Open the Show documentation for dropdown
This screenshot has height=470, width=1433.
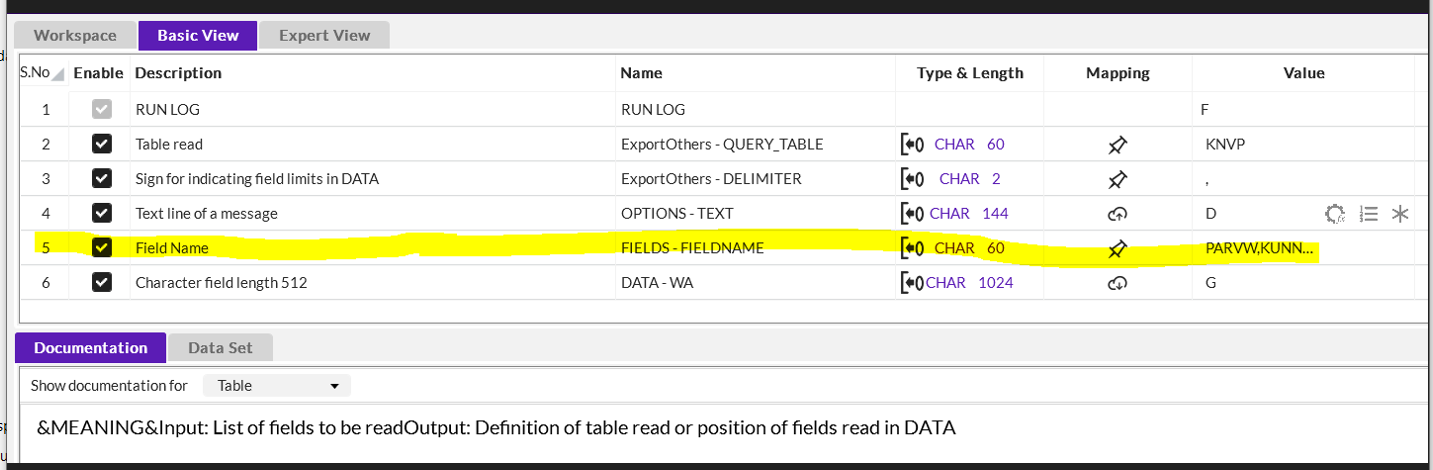coord(277,386)
